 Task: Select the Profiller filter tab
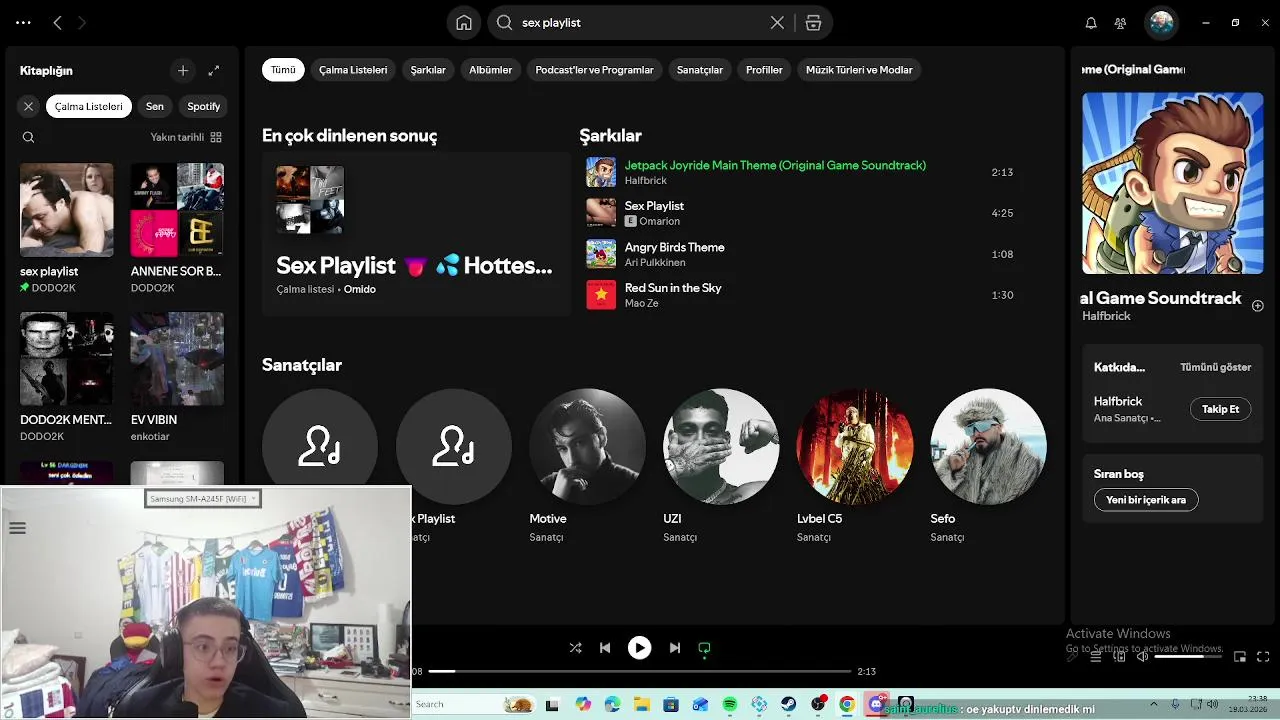pyautogui.click(x=764, y=70)
